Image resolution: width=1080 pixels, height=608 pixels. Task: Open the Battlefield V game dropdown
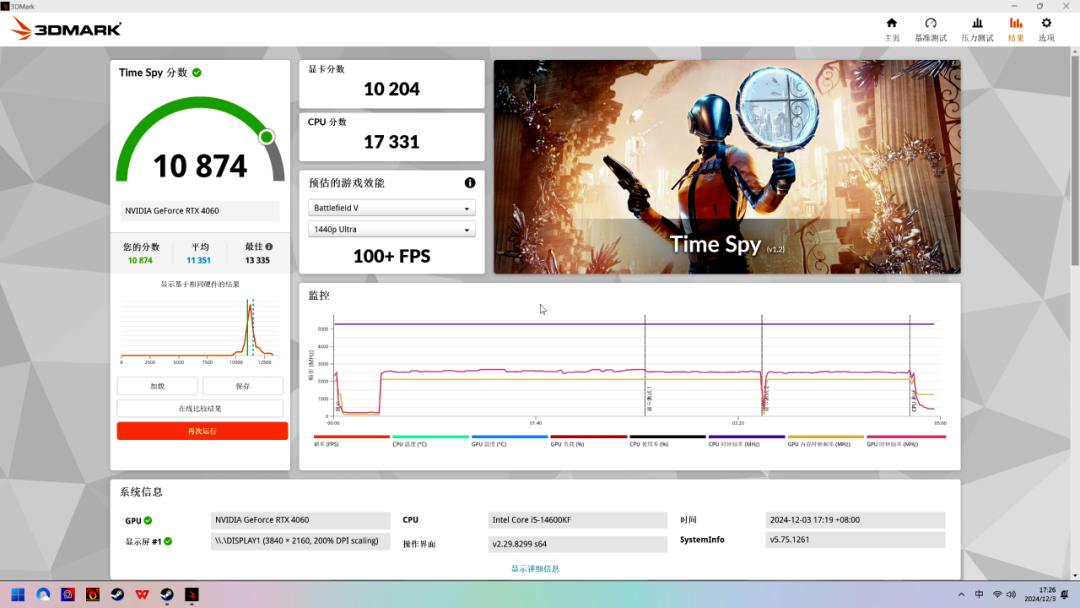pyautogui.click(x=391, y=208)
